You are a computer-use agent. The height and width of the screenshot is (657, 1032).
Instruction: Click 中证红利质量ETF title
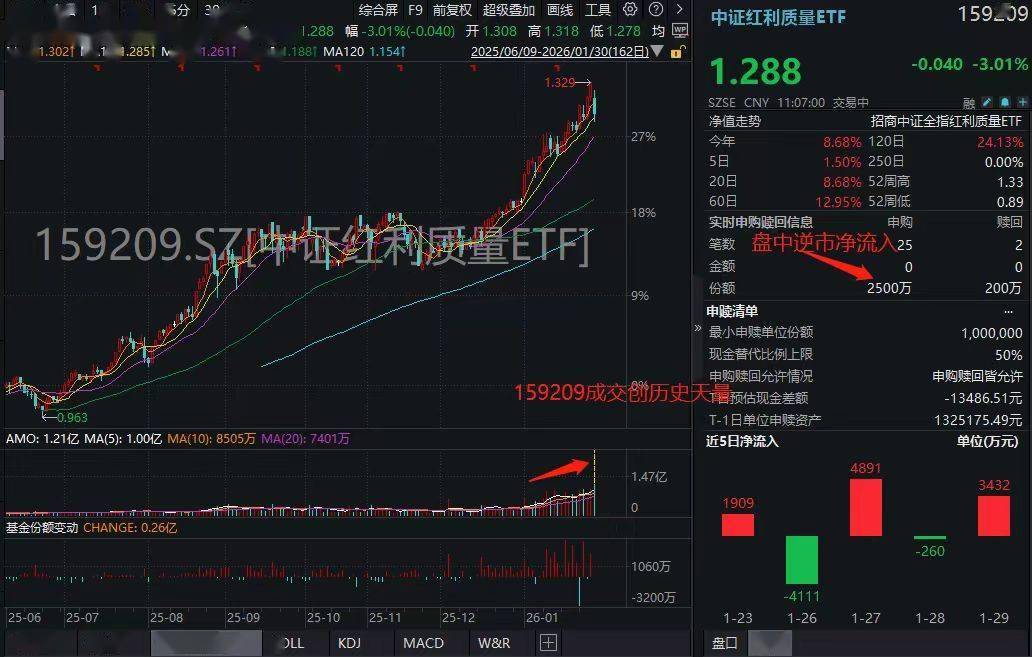778,17
